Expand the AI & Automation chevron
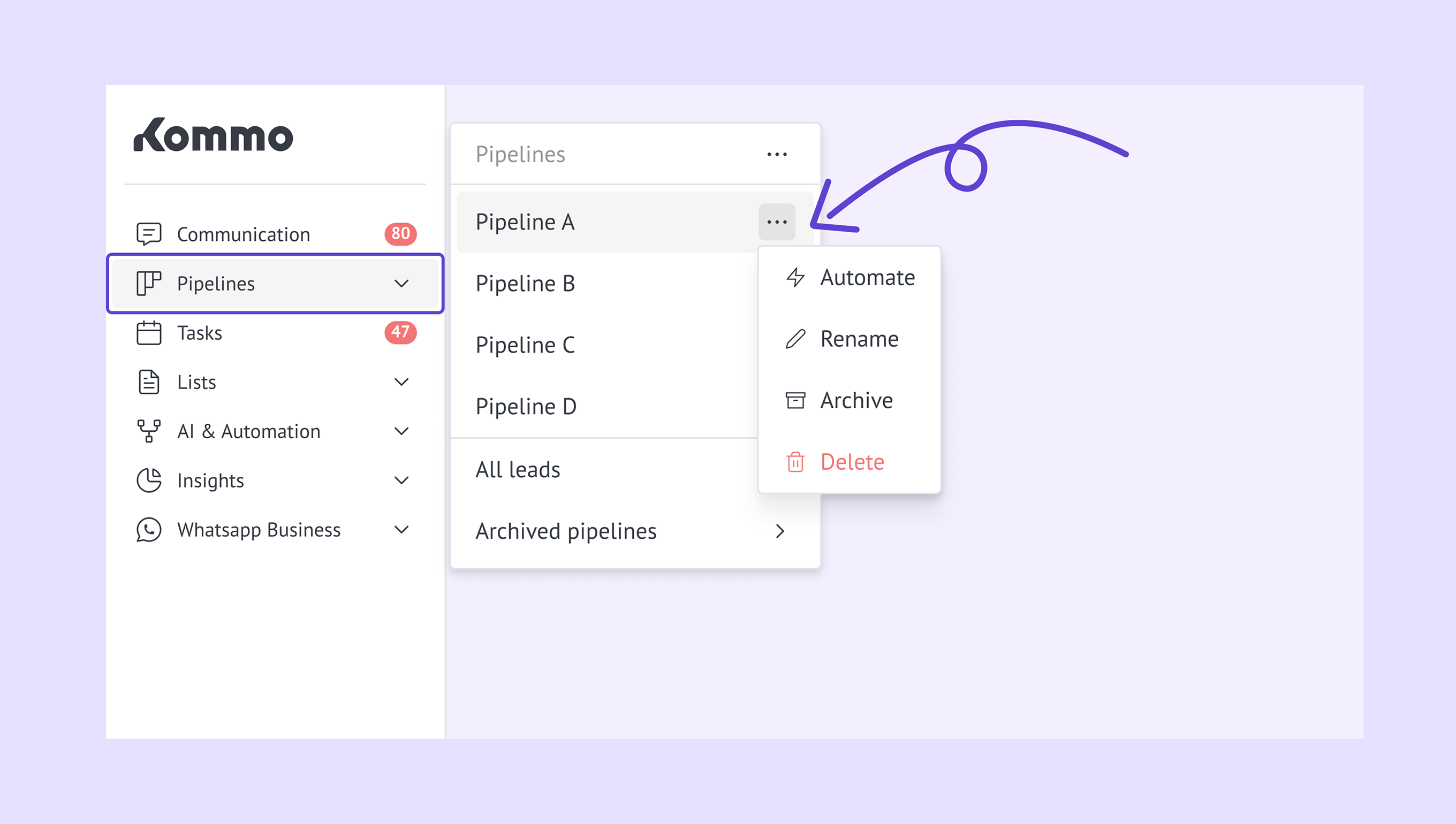The height and width of the screenshot is (824, 1456). click(401, 431)
